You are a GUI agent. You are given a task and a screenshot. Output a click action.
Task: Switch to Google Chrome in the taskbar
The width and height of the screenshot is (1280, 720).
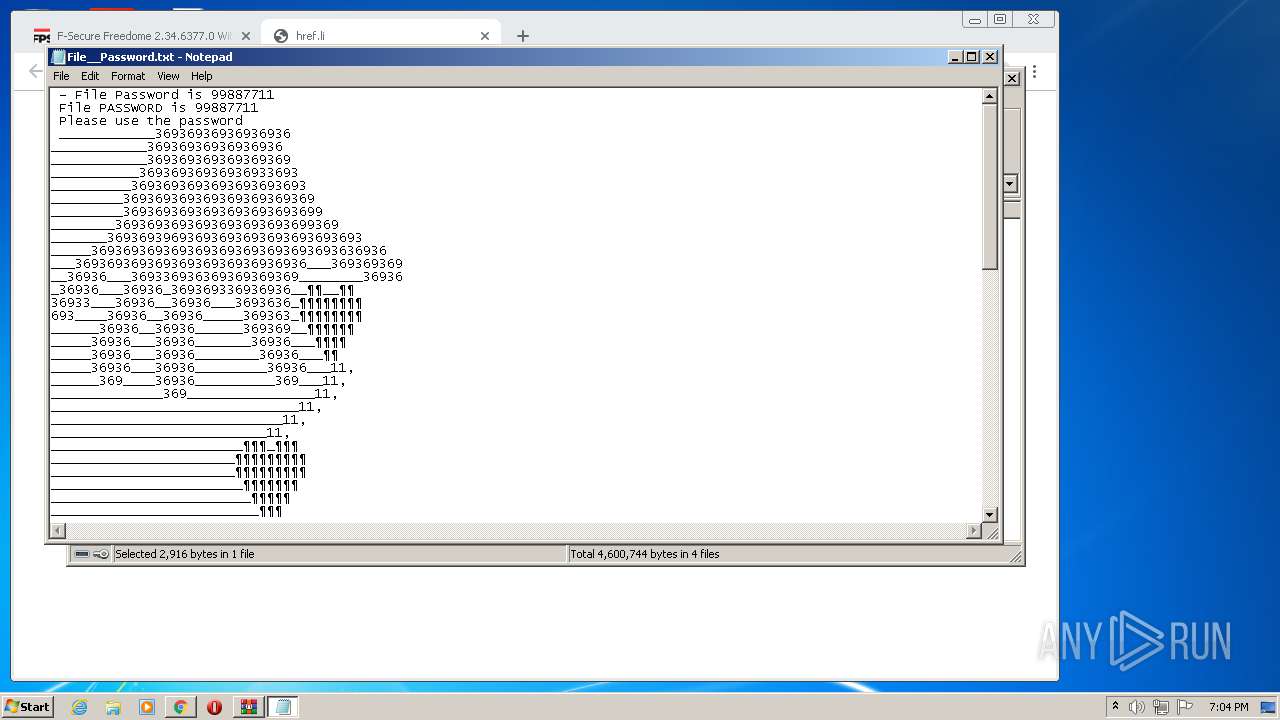[180, 707]
